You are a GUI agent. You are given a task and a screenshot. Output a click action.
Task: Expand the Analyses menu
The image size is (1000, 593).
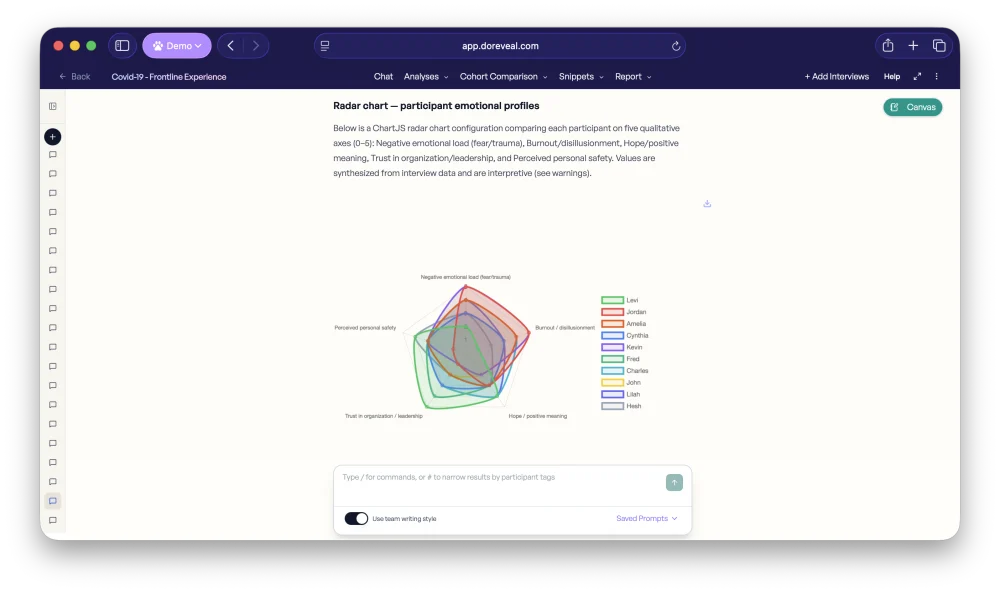(x=426, y=77)
